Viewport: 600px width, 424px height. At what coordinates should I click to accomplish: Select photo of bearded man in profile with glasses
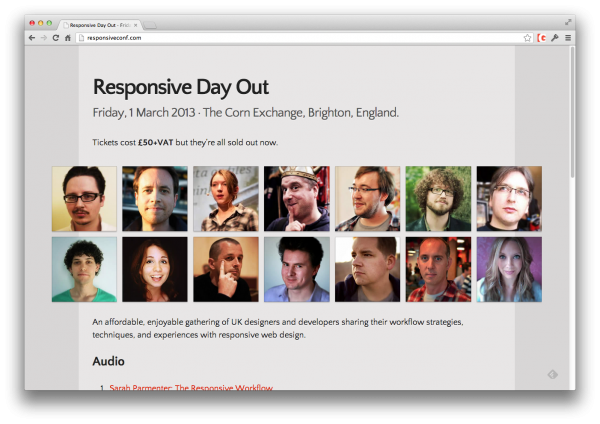[x=367, y=199]
